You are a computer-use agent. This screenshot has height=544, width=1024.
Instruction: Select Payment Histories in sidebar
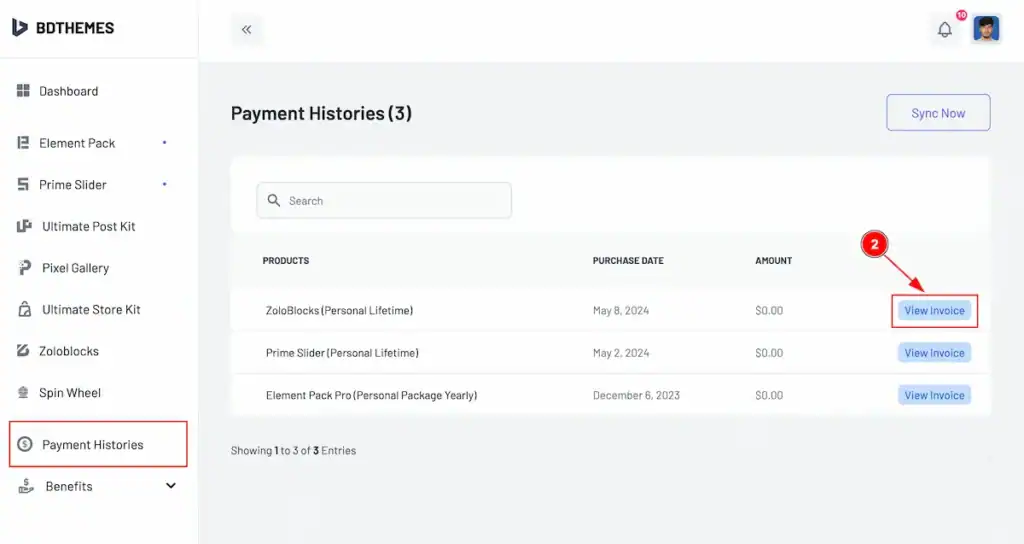tap(98, 444)
